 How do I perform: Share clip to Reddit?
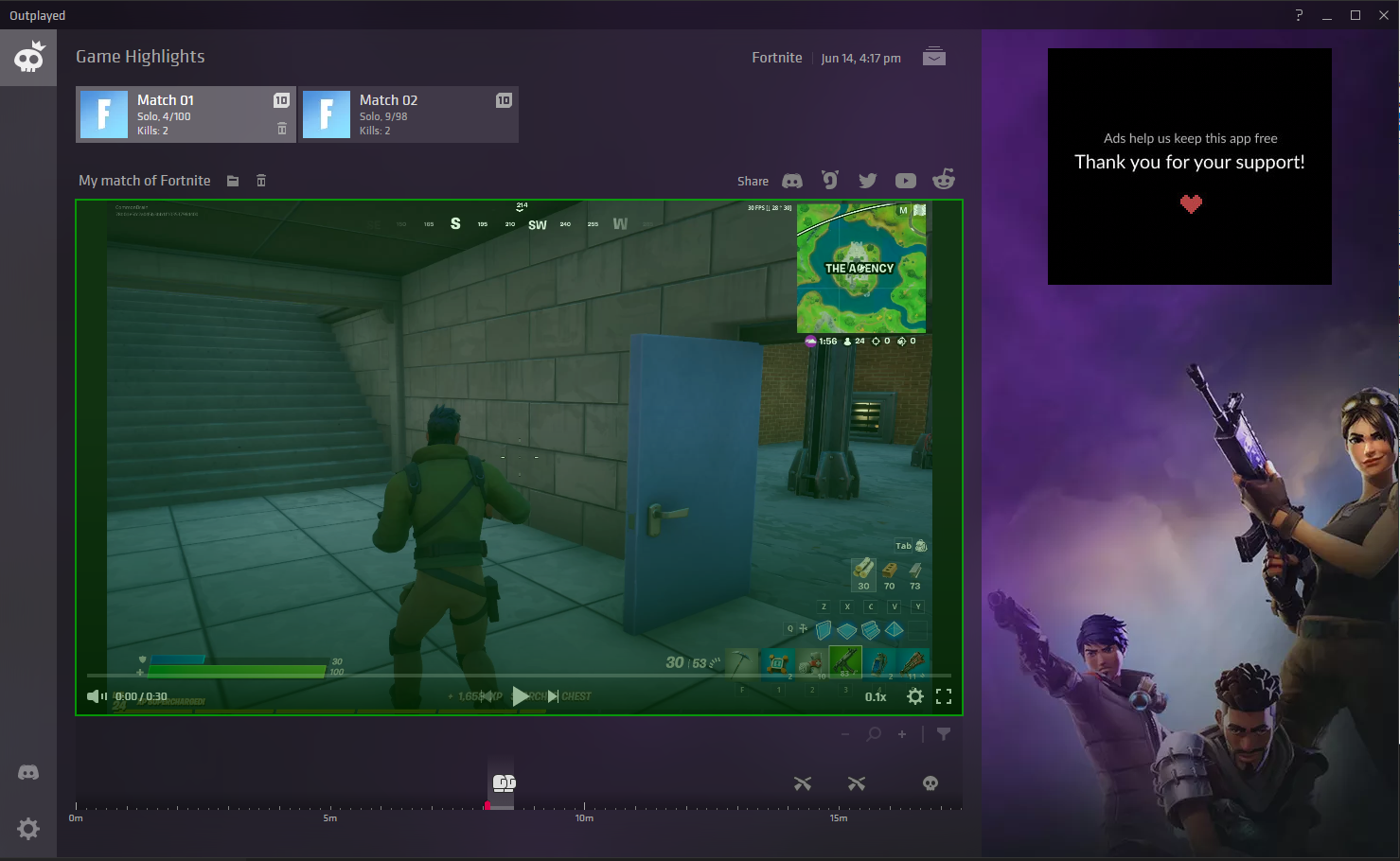[x=944, y=179]
